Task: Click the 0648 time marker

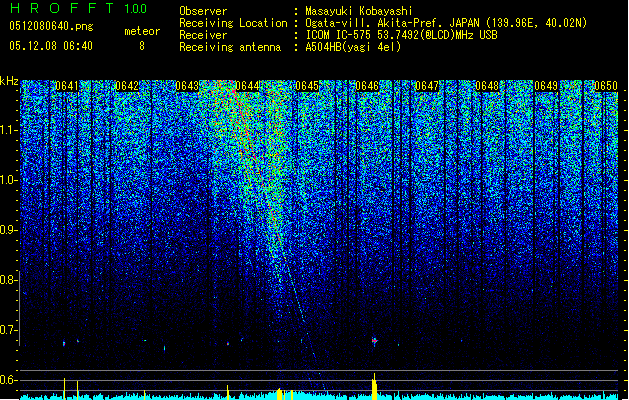Action: (x=487, y=86)
